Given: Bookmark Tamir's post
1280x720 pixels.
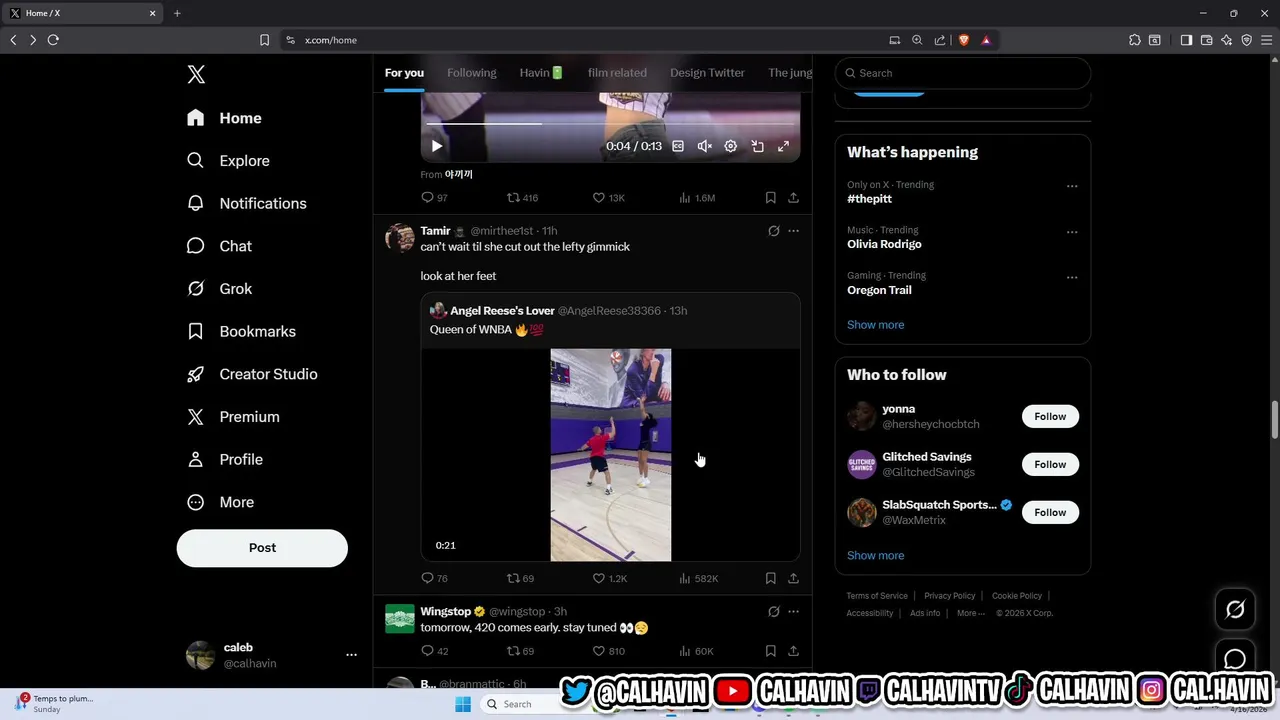Looking at the screenshot, I should tap(770, 578).
